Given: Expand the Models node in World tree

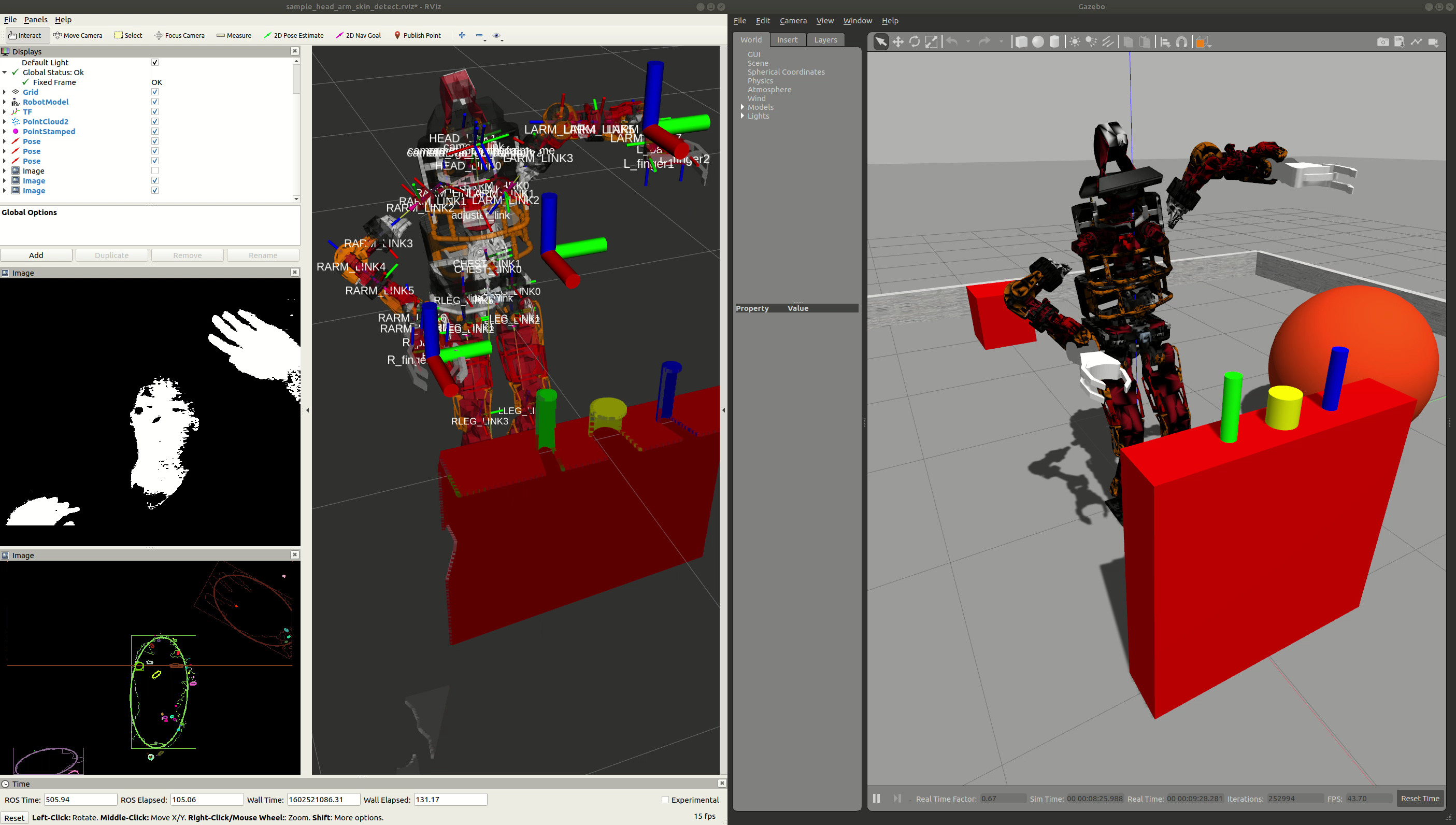Looking at the screenshot, I should point(742,107).
